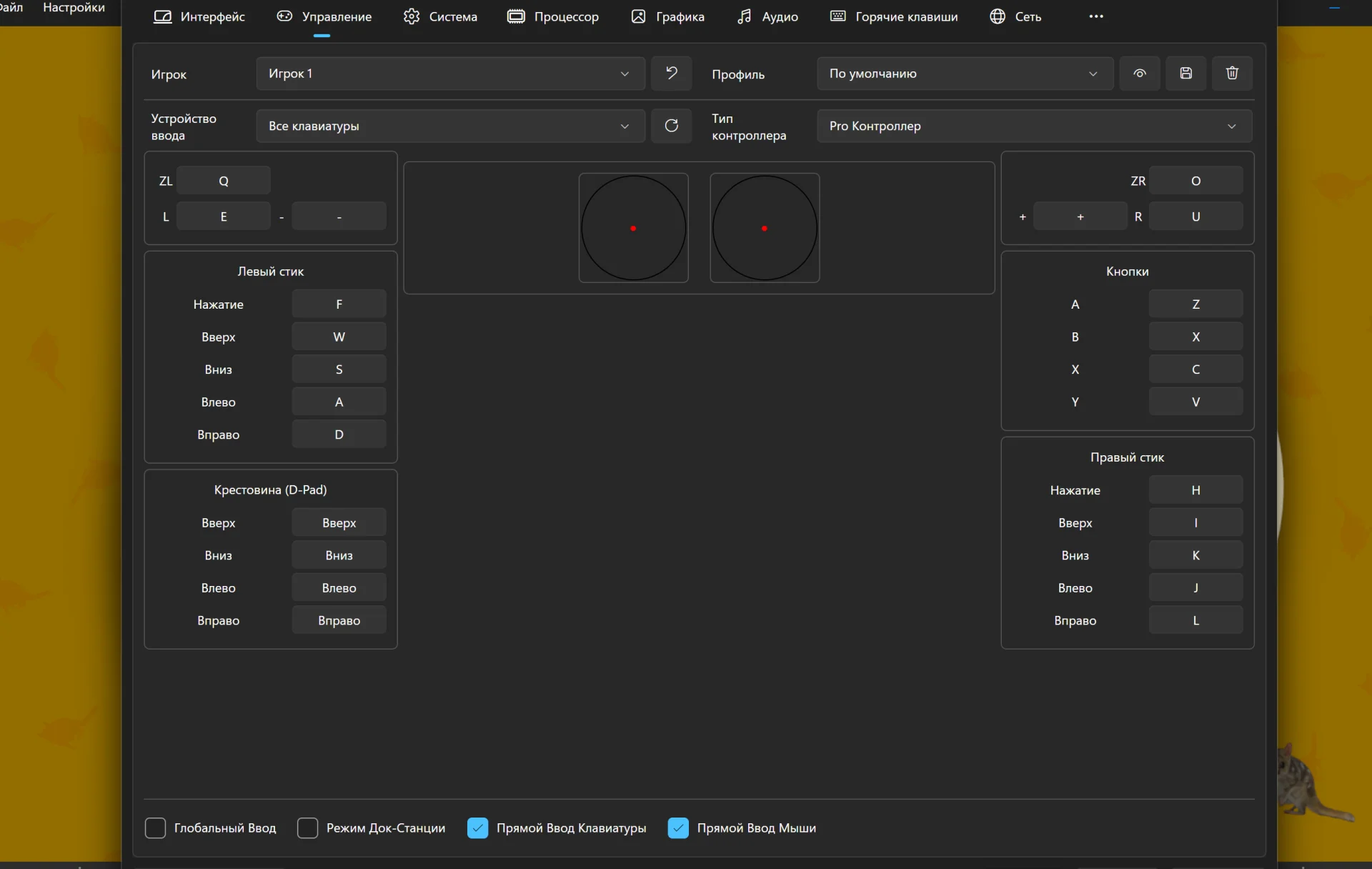Open the Все клавиатуры input device dropdown
Image resolution: width=1372 pixels, height=869 pixels.
450,126
